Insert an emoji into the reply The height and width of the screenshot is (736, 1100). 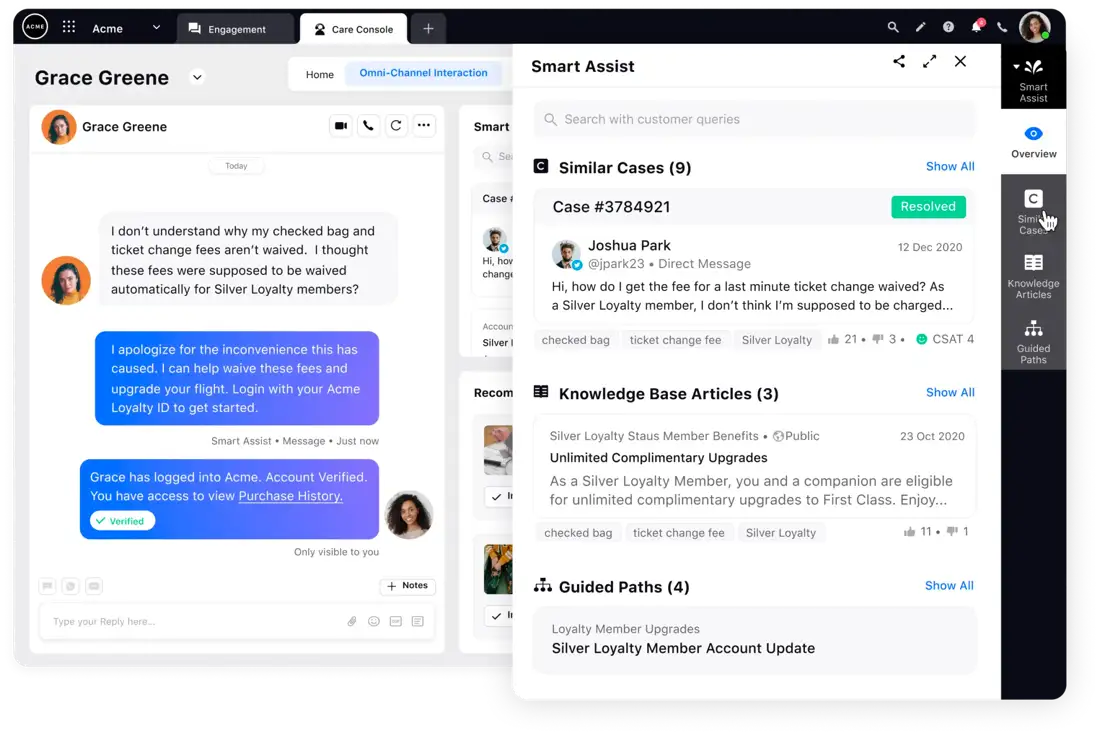(x=373, y=621)
